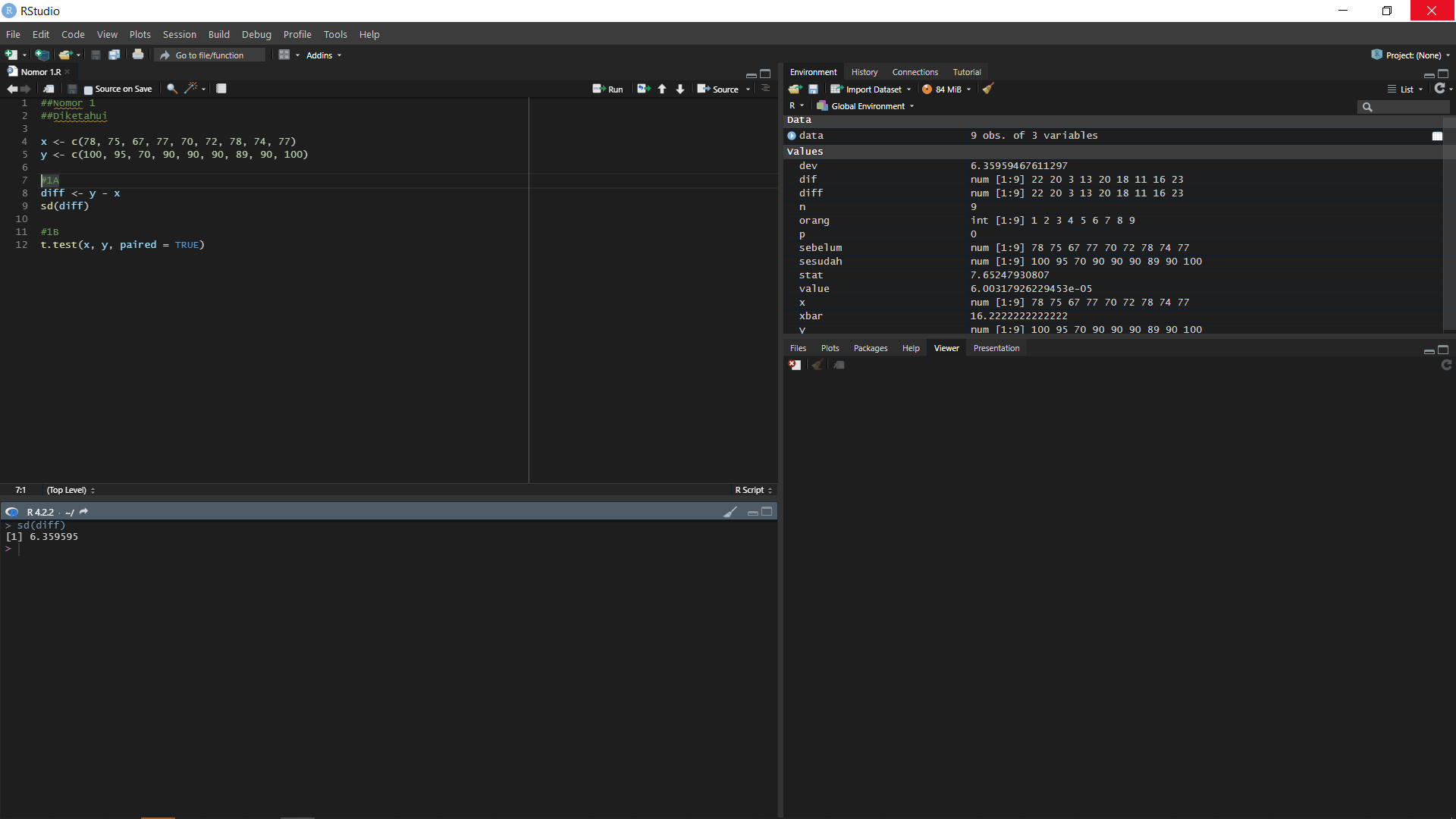Open the Session menu

coord(179,34)
